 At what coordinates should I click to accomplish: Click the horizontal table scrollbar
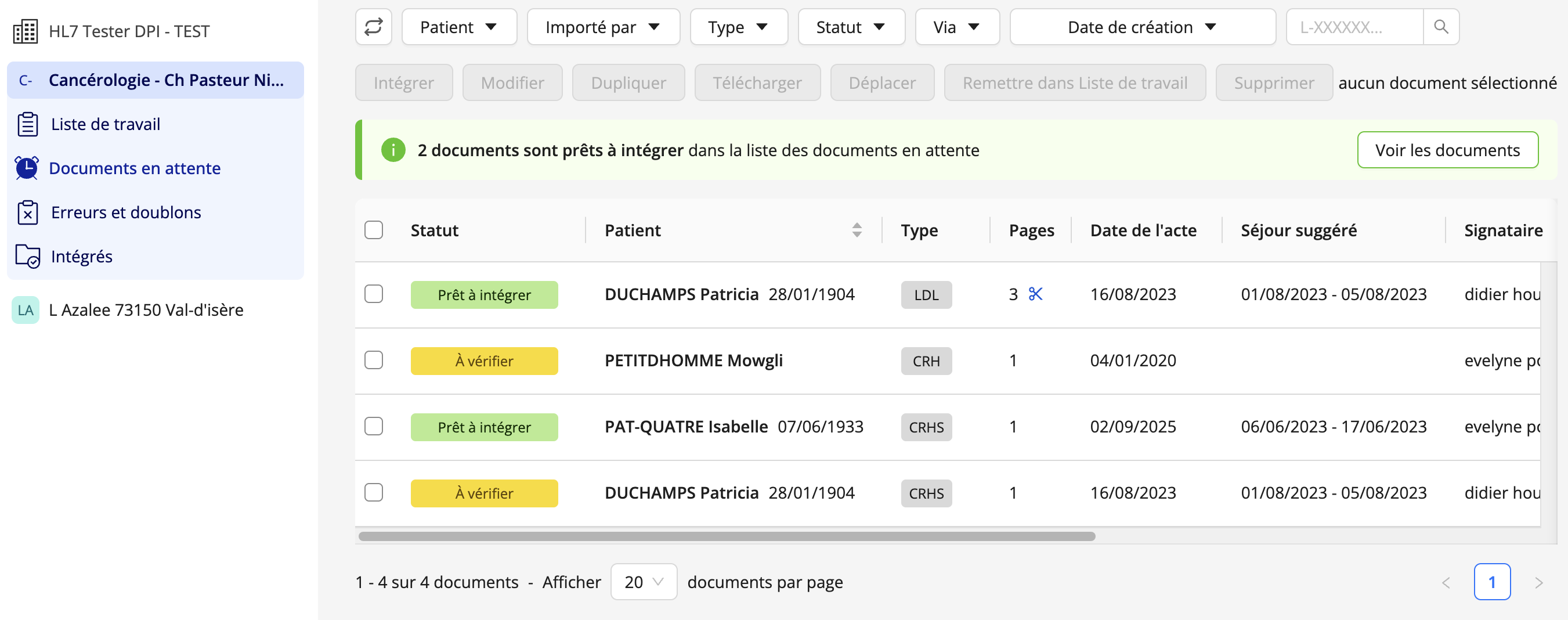(727, 536)
